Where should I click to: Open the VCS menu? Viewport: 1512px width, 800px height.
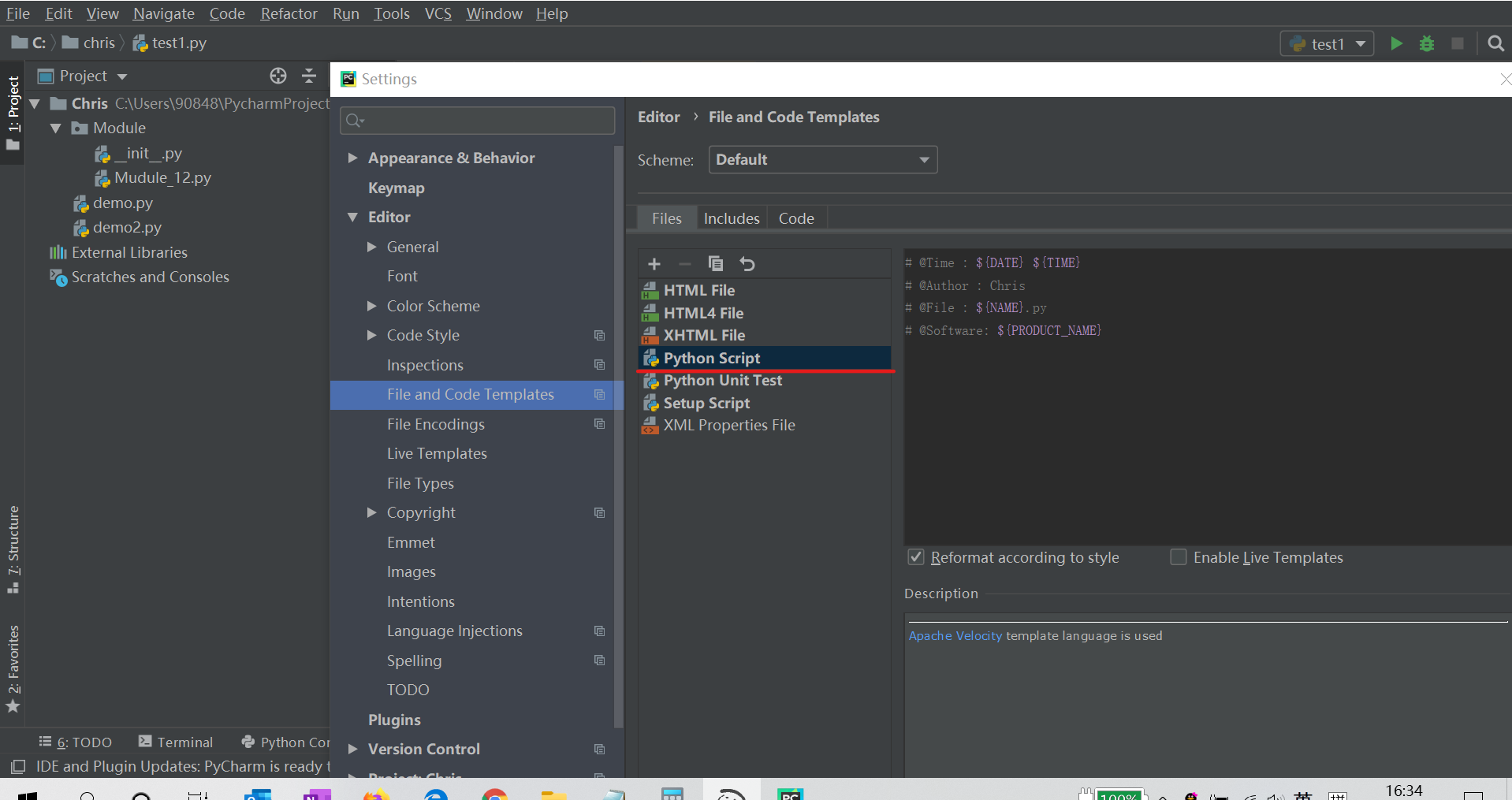coord(438,13)
